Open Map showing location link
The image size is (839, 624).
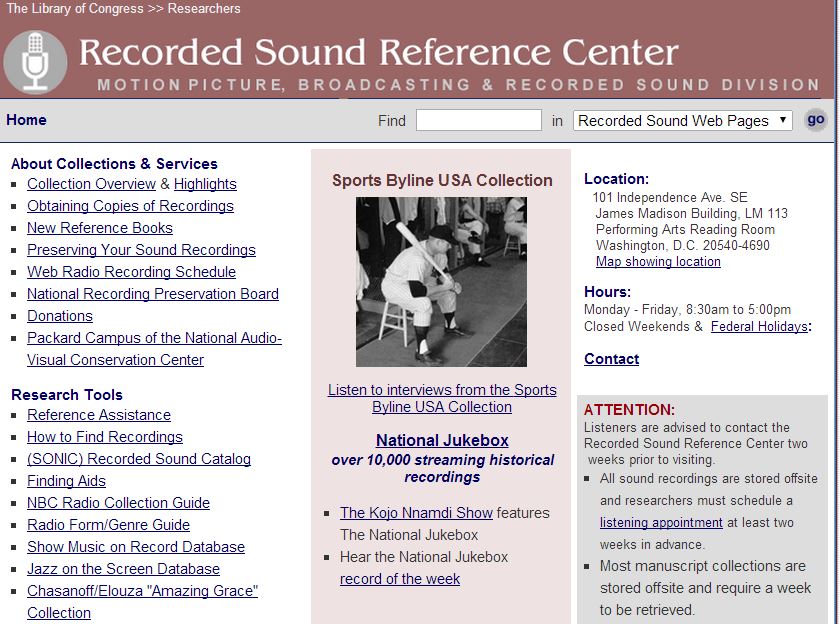pos(658,262)
